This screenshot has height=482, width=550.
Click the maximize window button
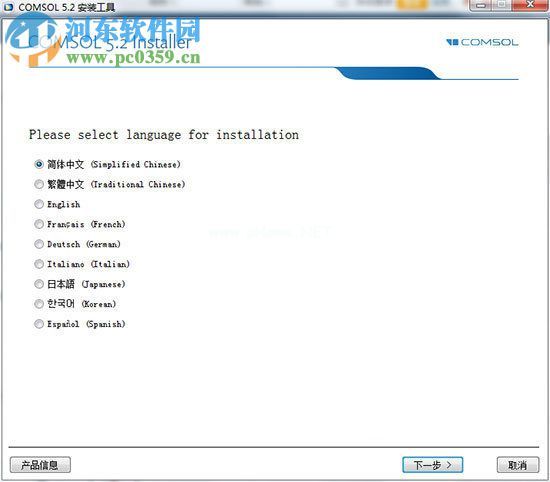502,5
